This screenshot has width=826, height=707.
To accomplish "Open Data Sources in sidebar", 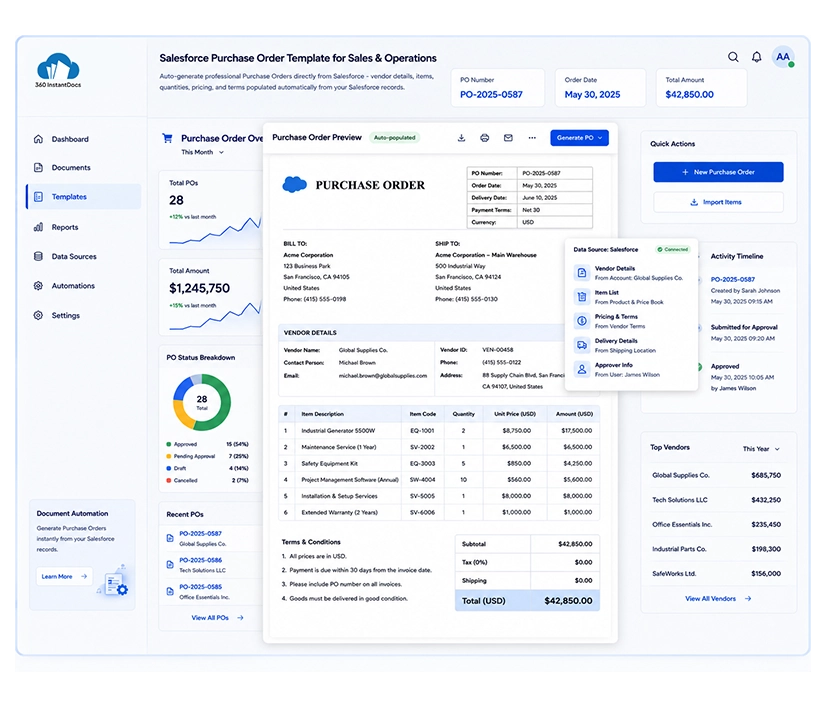I will [83, 257].
